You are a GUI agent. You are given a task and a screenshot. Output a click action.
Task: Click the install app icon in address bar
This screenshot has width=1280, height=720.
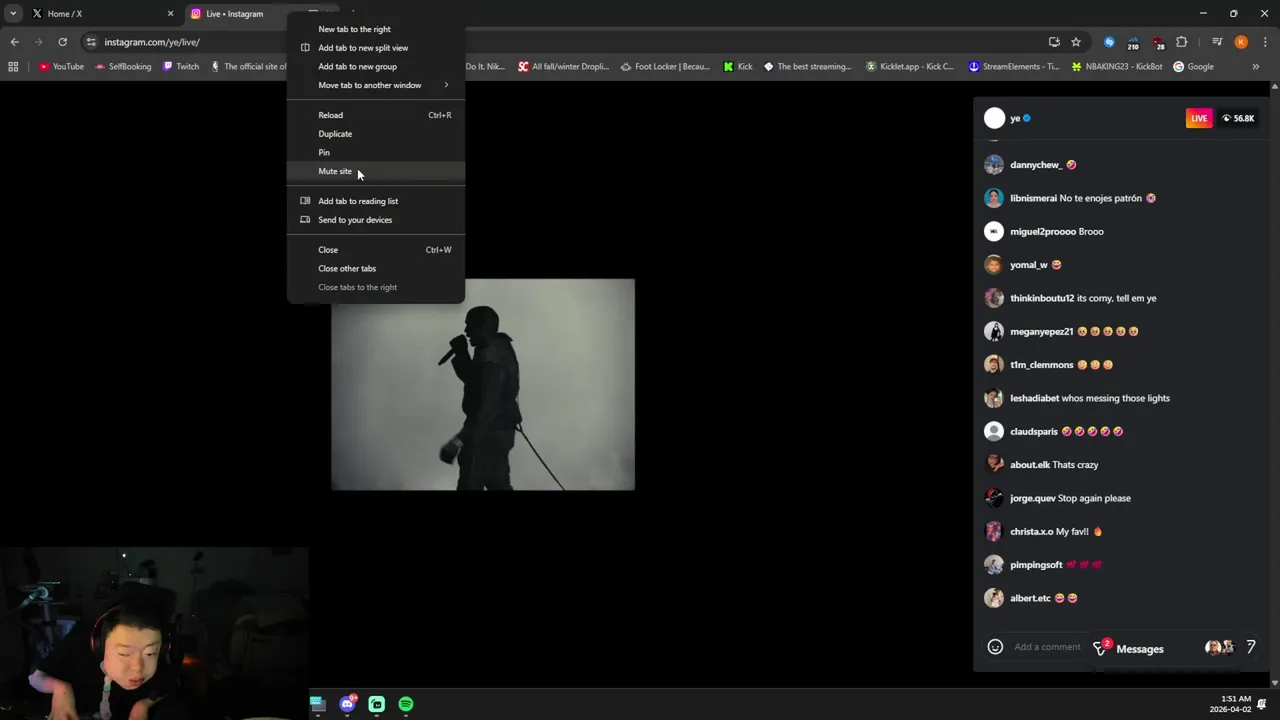click(x=1054, y=42)
